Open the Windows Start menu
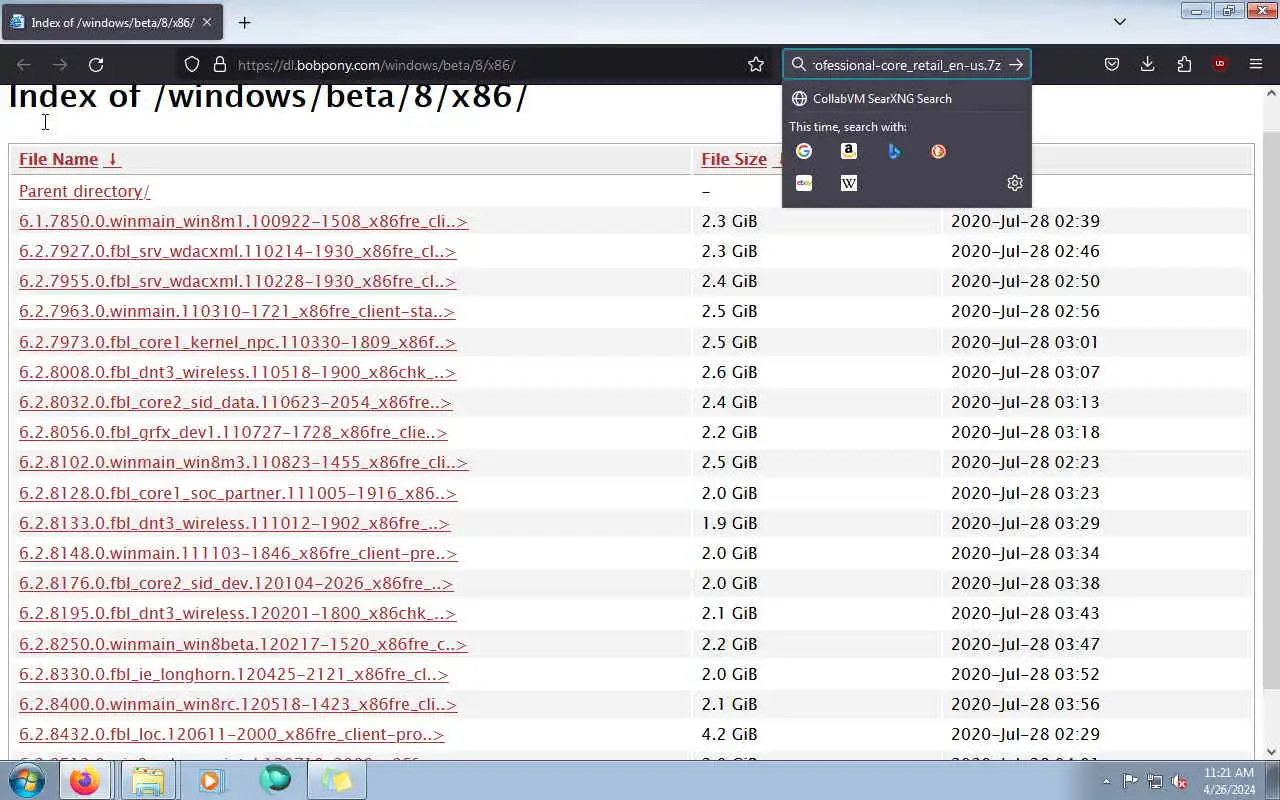The height and width of the screenshot is (800, 1280). 27,780
